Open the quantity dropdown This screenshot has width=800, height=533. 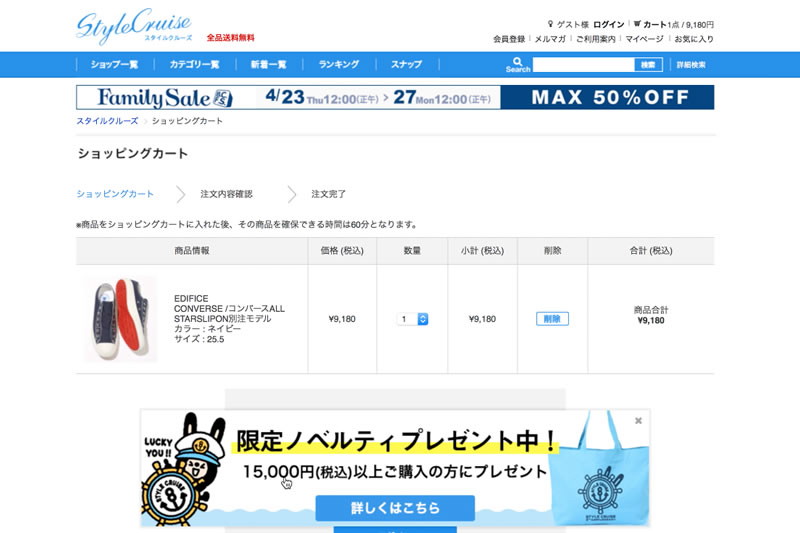414,319
